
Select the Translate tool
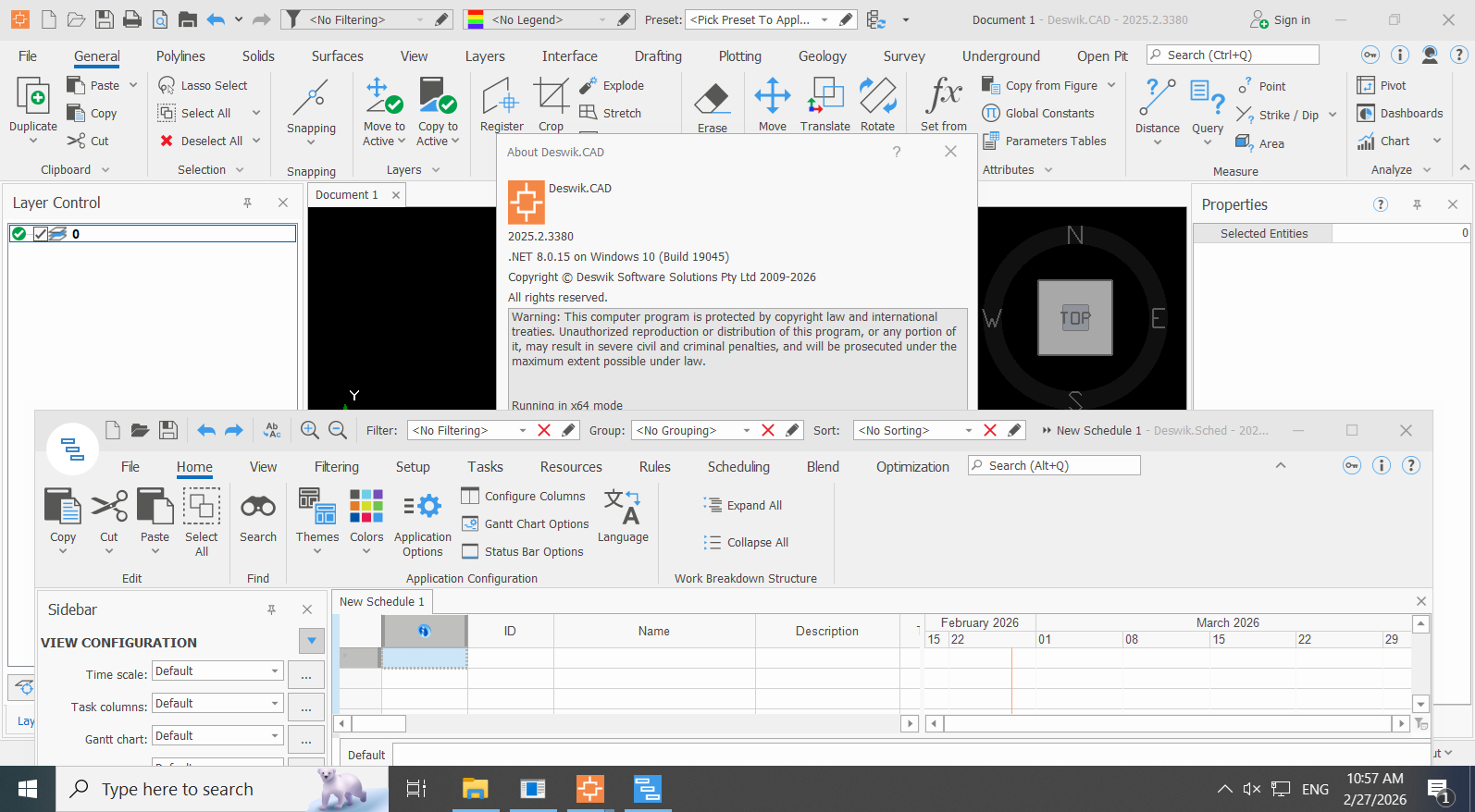825,105
